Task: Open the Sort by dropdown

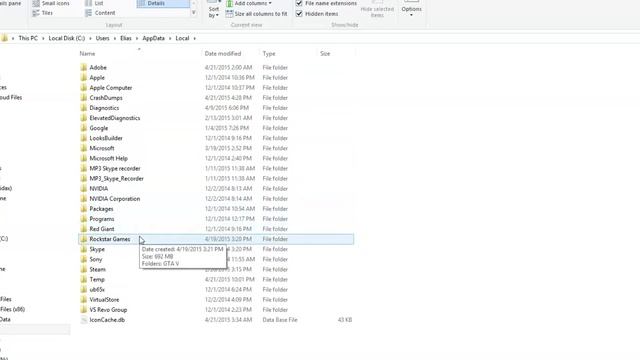Action: [x=213, y=10]
